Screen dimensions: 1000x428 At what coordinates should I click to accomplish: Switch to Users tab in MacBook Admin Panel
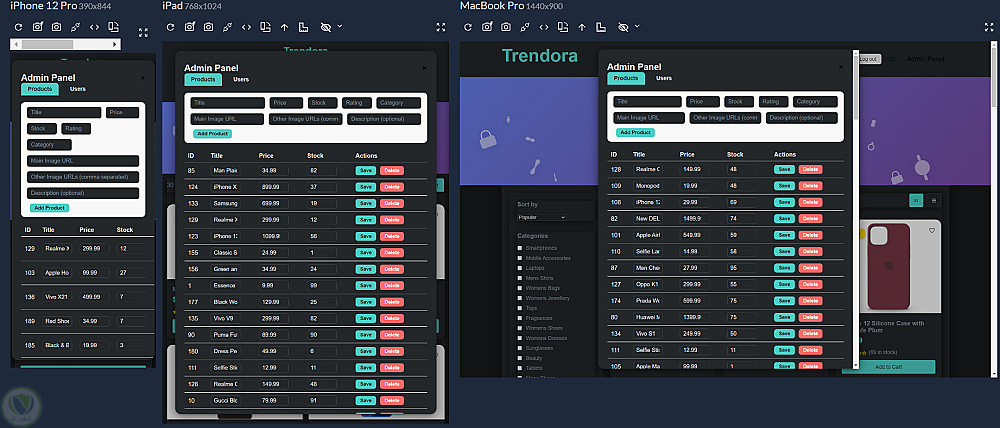pyautogui.click(x=664, y=78)
